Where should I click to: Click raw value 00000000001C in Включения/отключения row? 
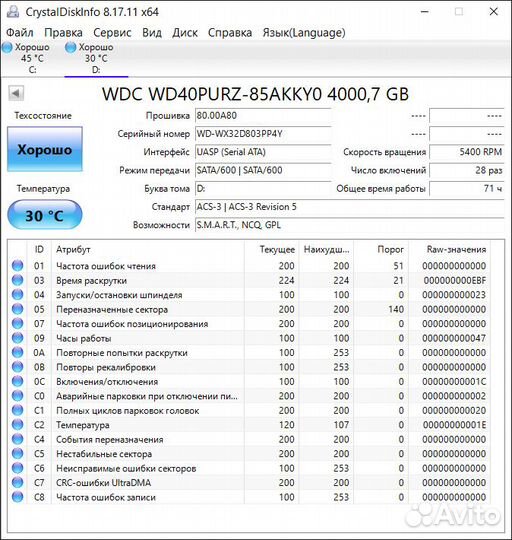point(454,382)
